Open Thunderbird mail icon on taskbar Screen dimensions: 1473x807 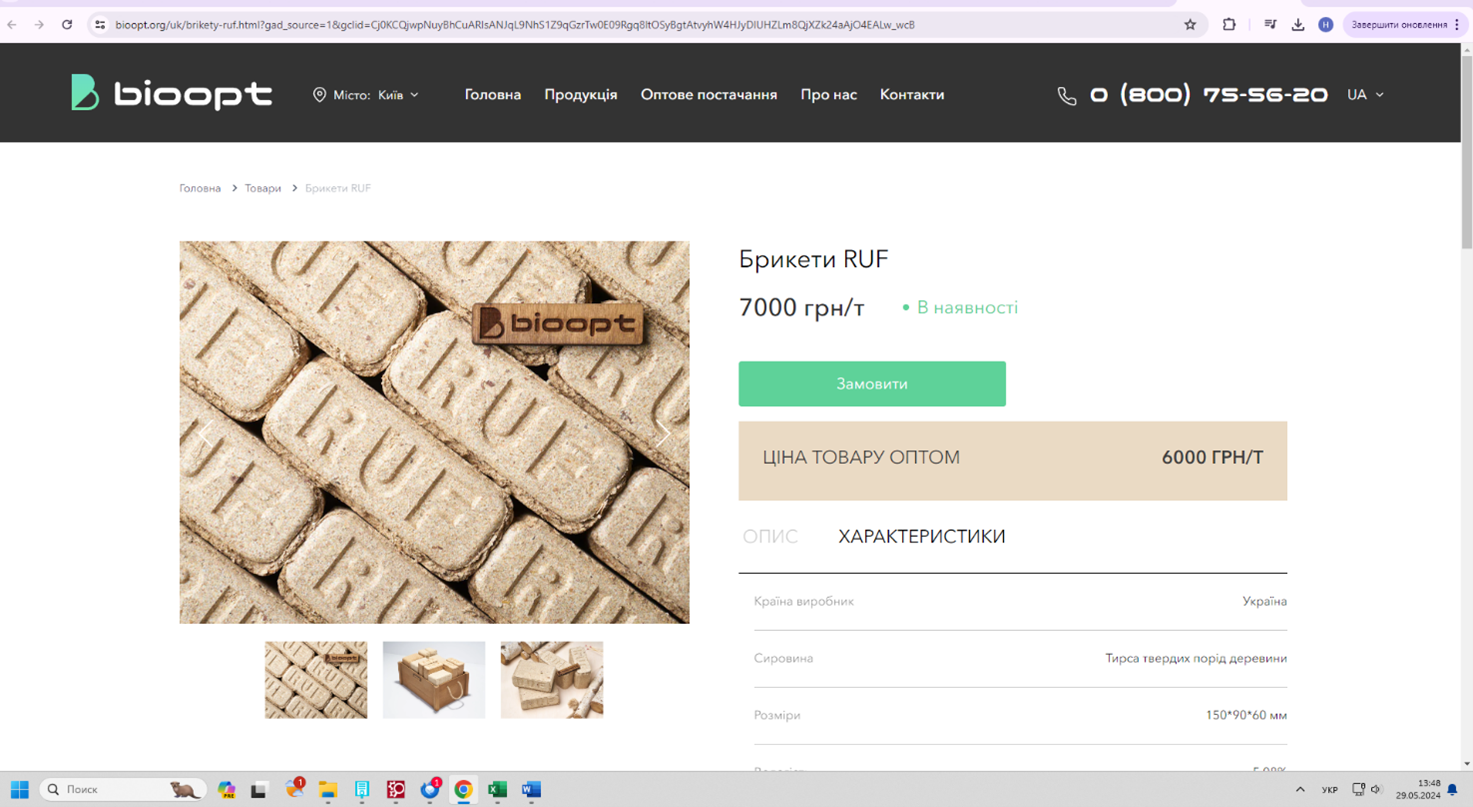click(x=431, y=790)
